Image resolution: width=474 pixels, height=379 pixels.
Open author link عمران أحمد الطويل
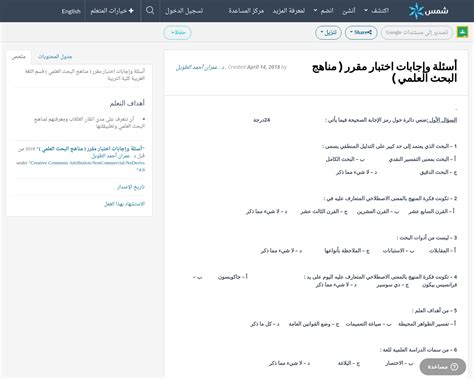click(x=200, y=67)
